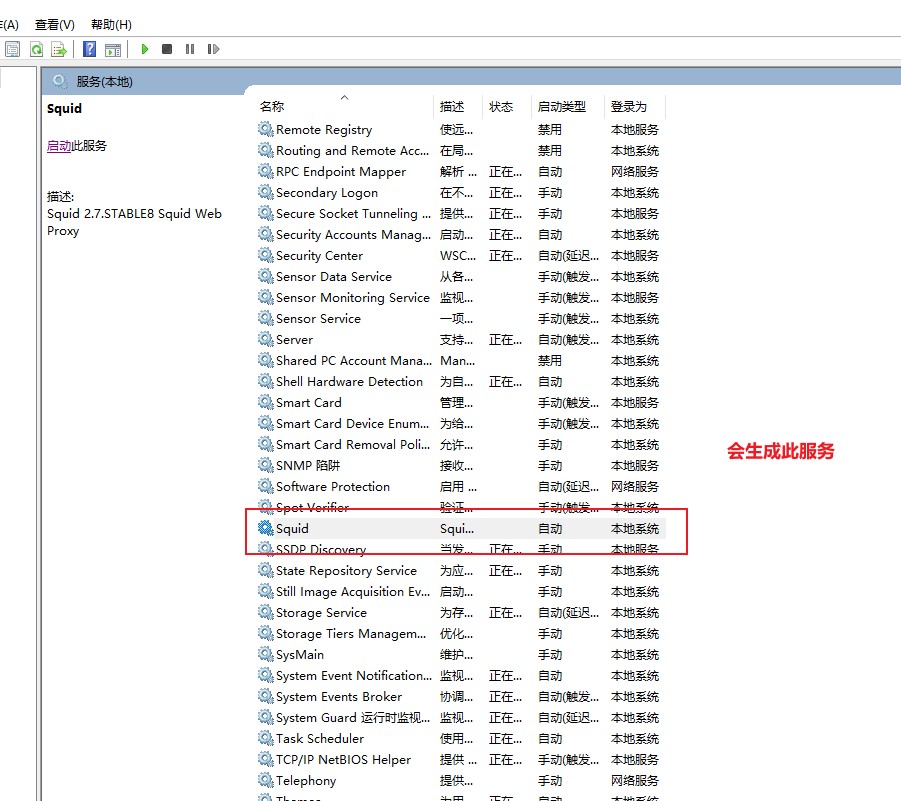Click the Restart Service toolbar icon

[213, 49]
